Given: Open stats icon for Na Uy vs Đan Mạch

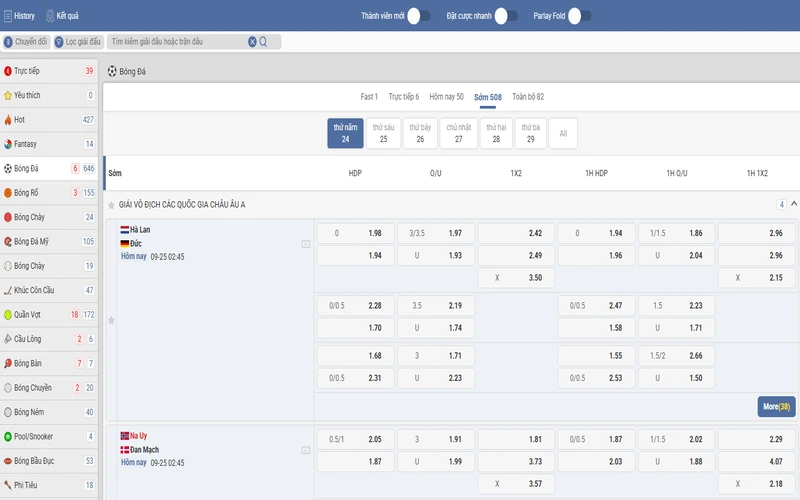Looking at the screenshot, I should 306,451.
